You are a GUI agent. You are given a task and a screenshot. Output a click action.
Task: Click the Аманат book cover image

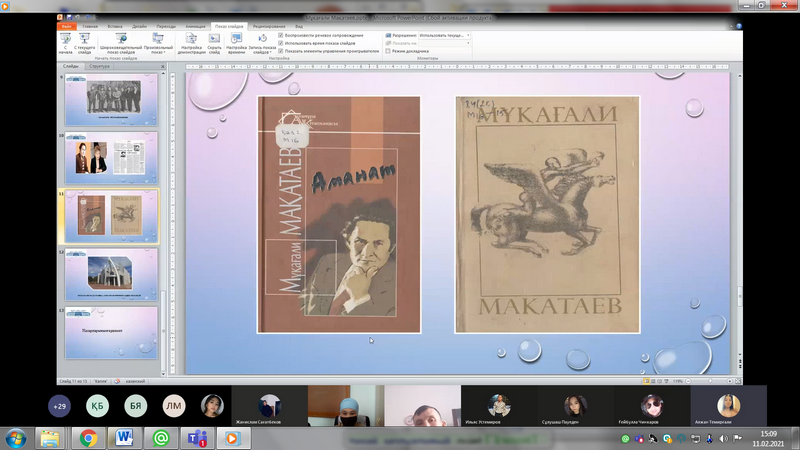click(339, 214)
